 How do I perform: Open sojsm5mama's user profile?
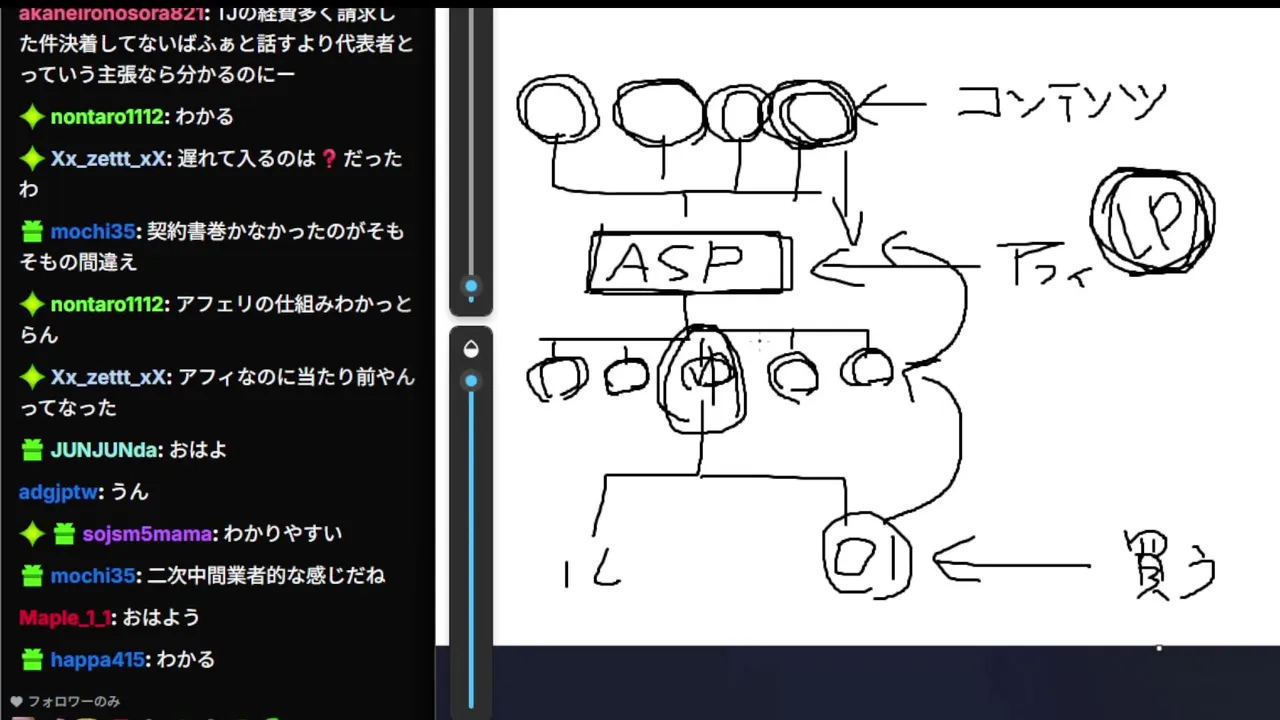(147, 534)
